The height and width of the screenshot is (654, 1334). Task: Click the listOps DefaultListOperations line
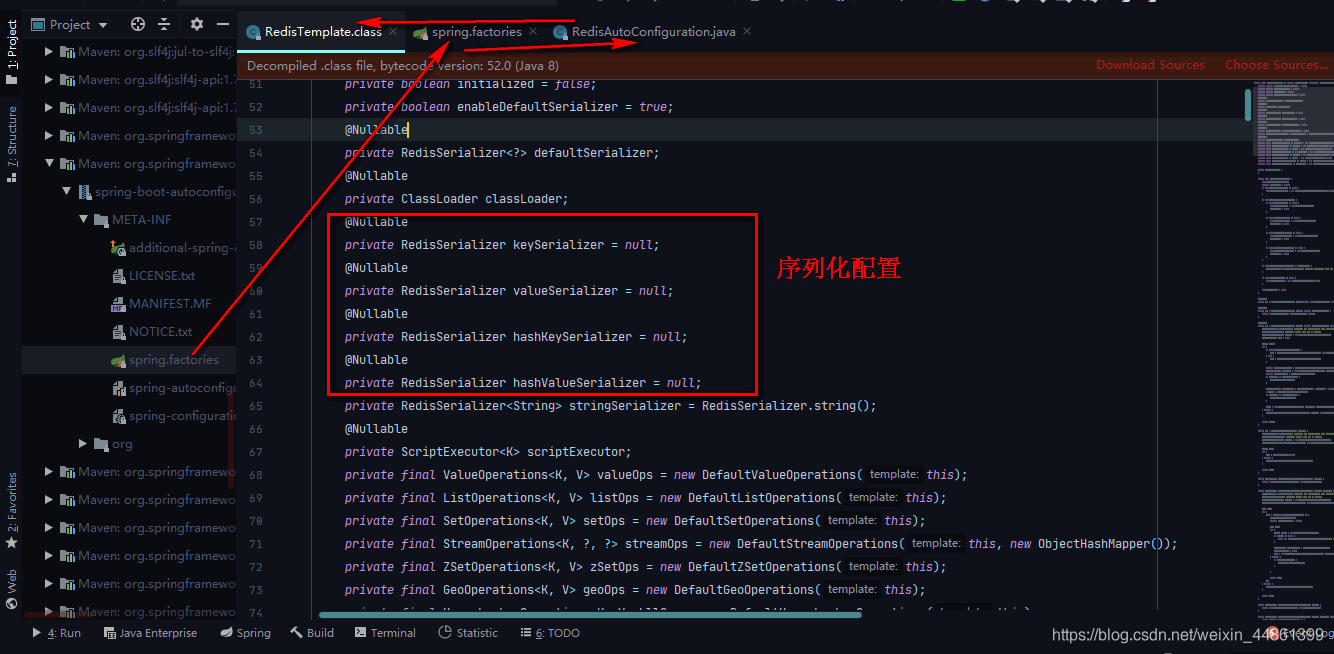tap(645, 498)
